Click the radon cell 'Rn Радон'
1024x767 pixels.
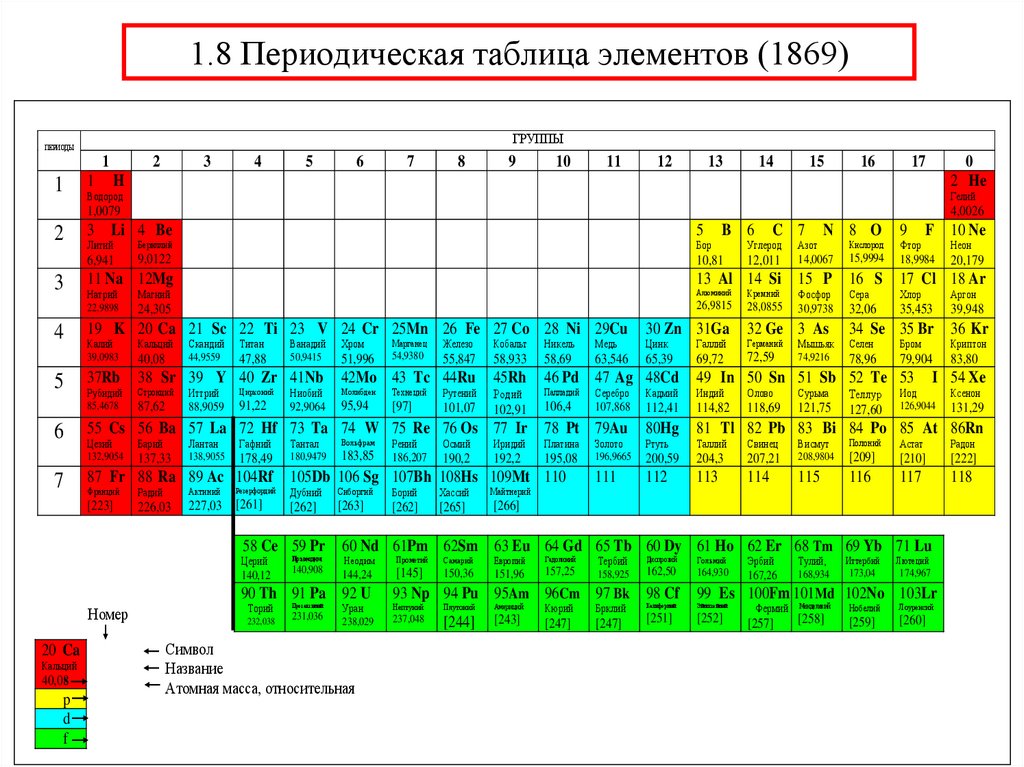(x=969, y=442)
